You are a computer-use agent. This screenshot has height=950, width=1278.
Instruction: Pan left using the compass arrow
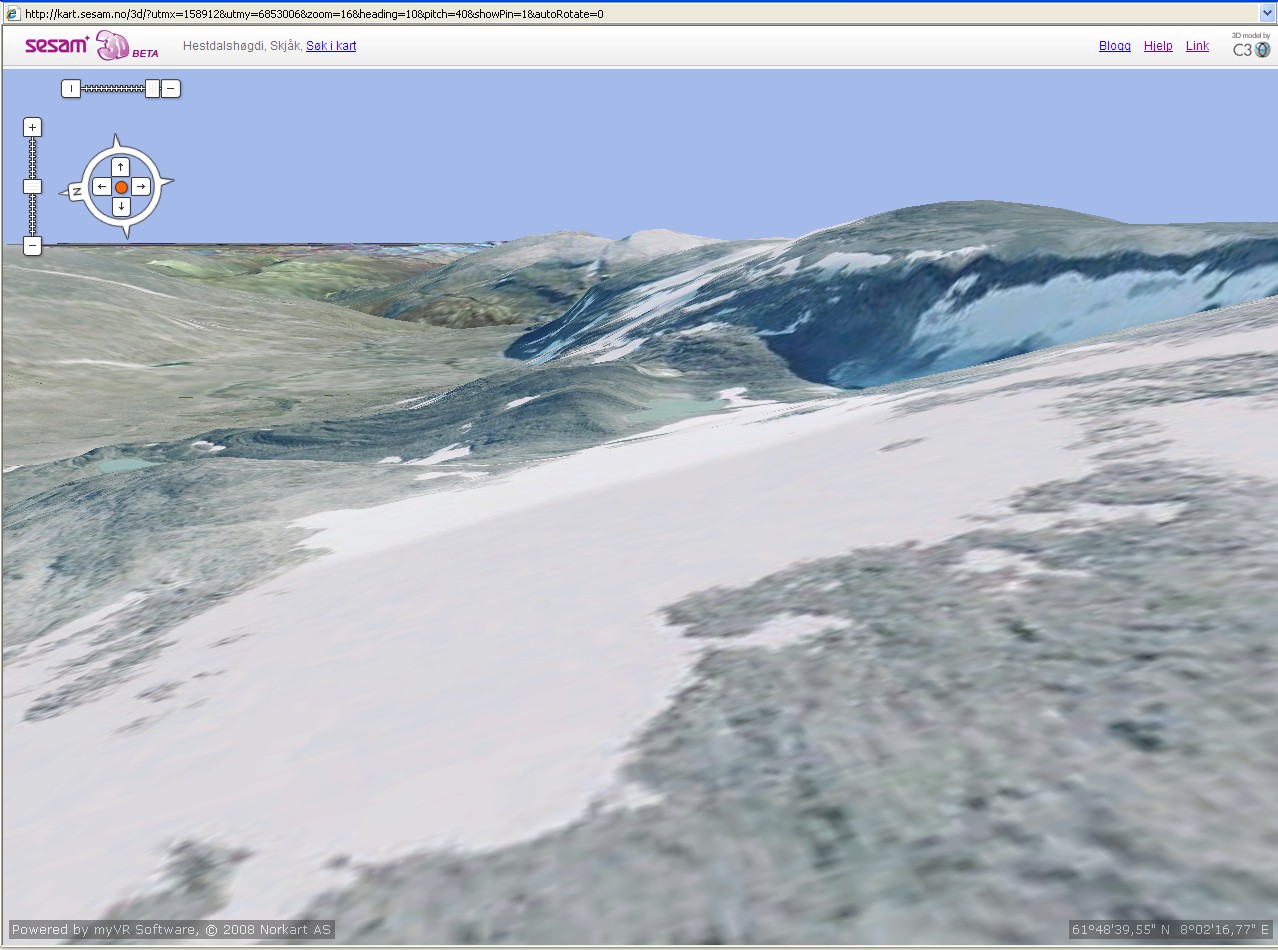[x=101, y=187]
